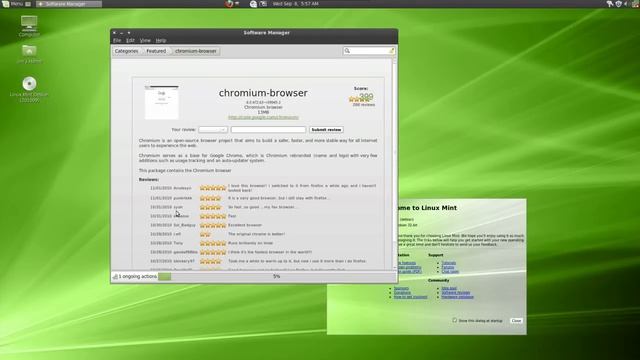Viewport: 640px width, 360px height.
Task: Open the Idea pool link in Welcome window
Action: 449,289
